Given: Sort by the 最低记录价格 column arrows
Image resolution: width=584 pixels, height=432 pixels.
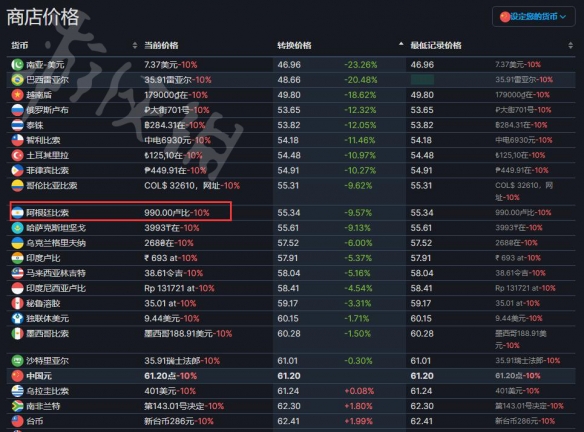Looking at the screenshot, I should (x=570, y=45).
